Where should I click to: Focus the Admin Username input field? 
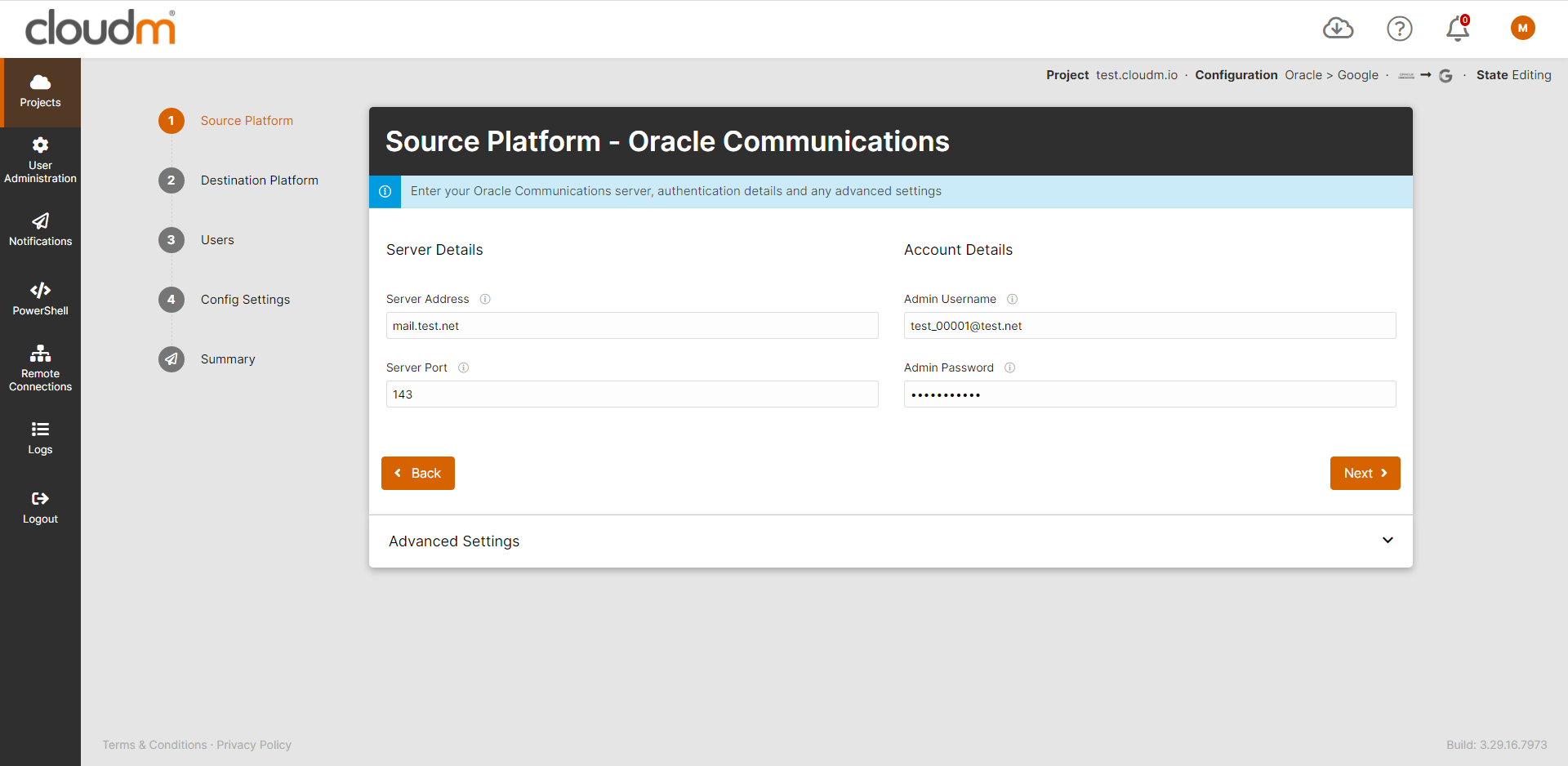tap(1150, 326)
